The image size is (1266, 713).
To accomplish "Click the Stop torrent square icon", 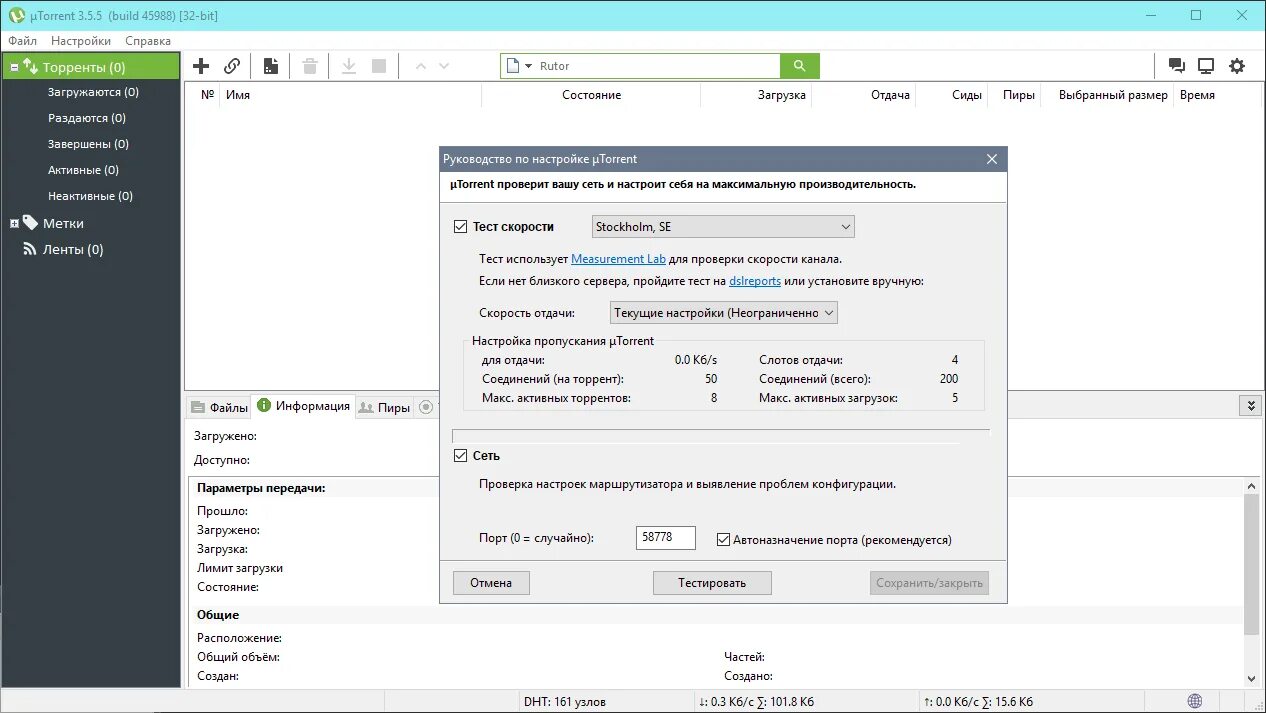I will coord(379,66).
